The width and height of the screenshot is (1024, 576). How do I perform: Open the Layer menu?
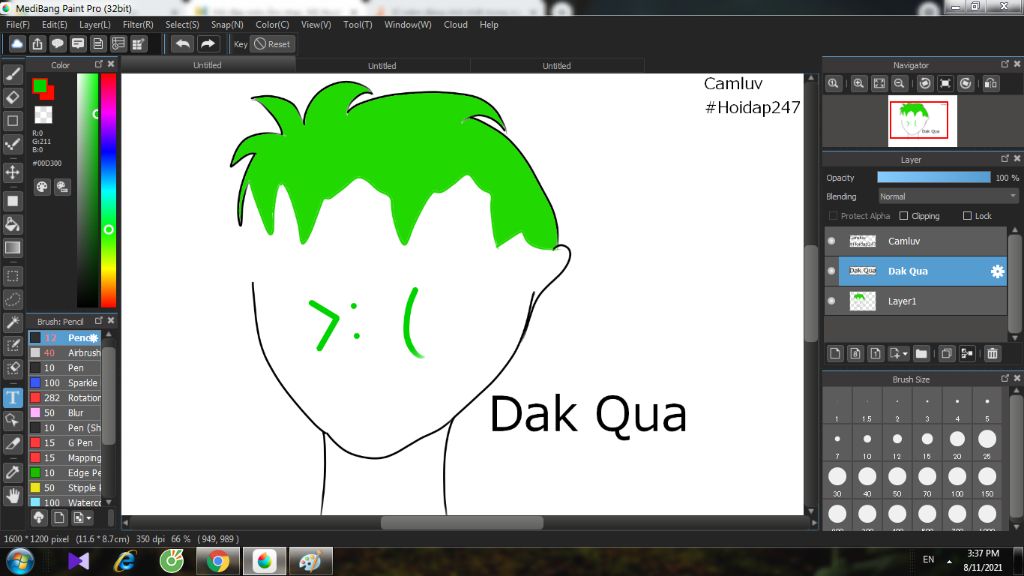click(95, 25)
